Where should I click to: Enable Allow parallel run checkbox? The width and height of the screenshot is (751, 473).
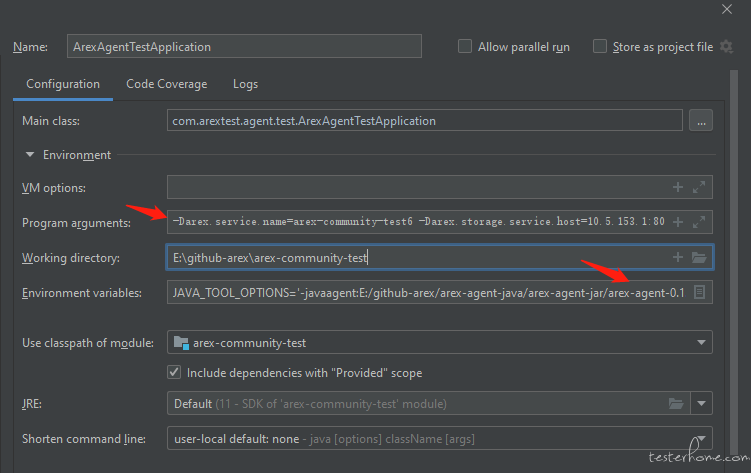[465, 46]
